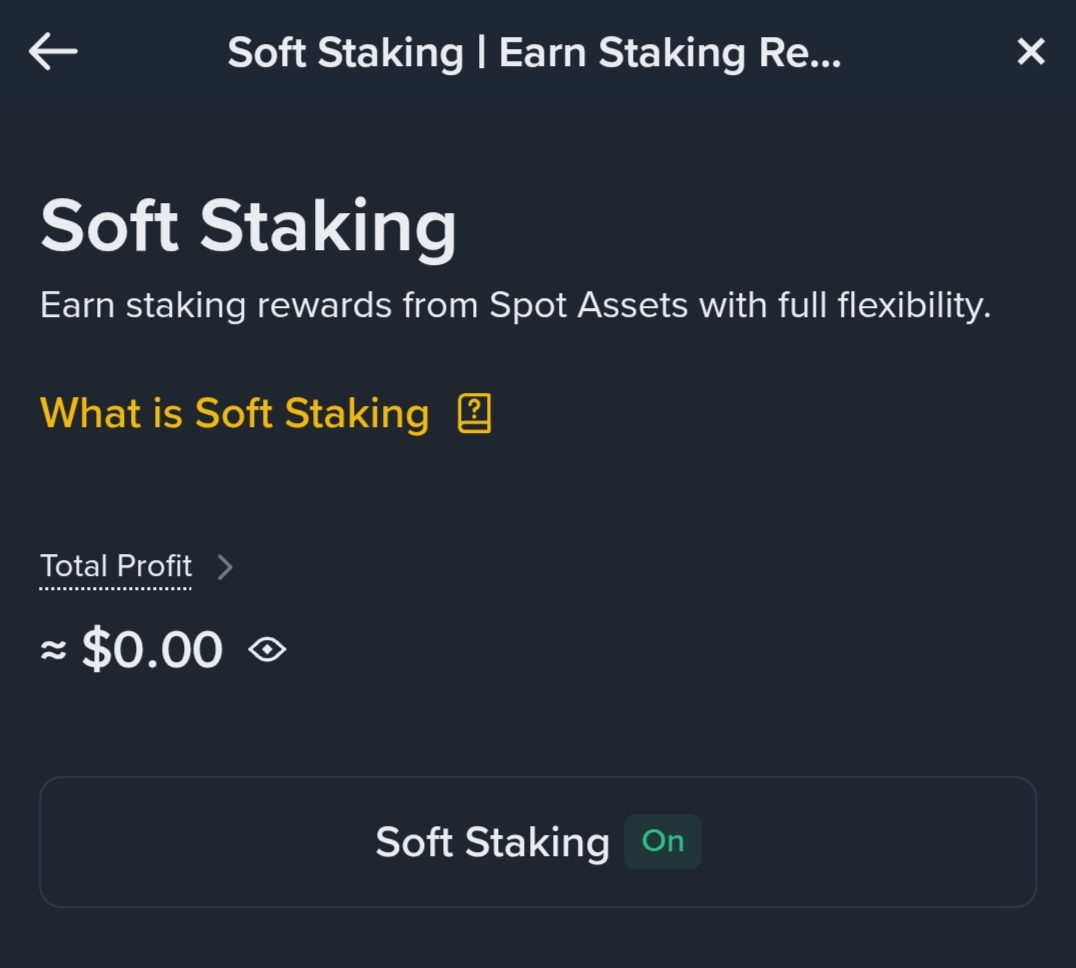Go back using the left arrow icon

[53, 51]
